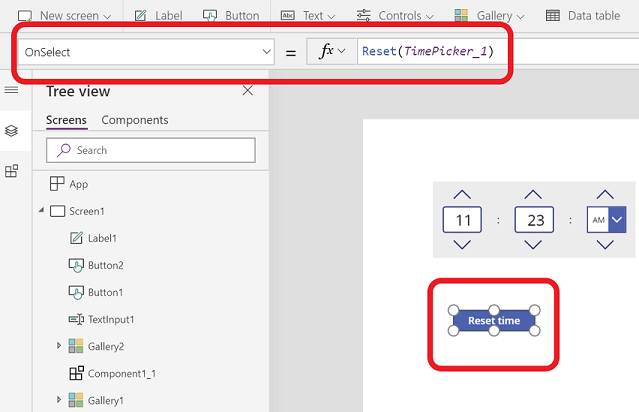Open the Insert components icon in left rail
The height and width of the screenshot is (412, 639).
coord(11,171)
